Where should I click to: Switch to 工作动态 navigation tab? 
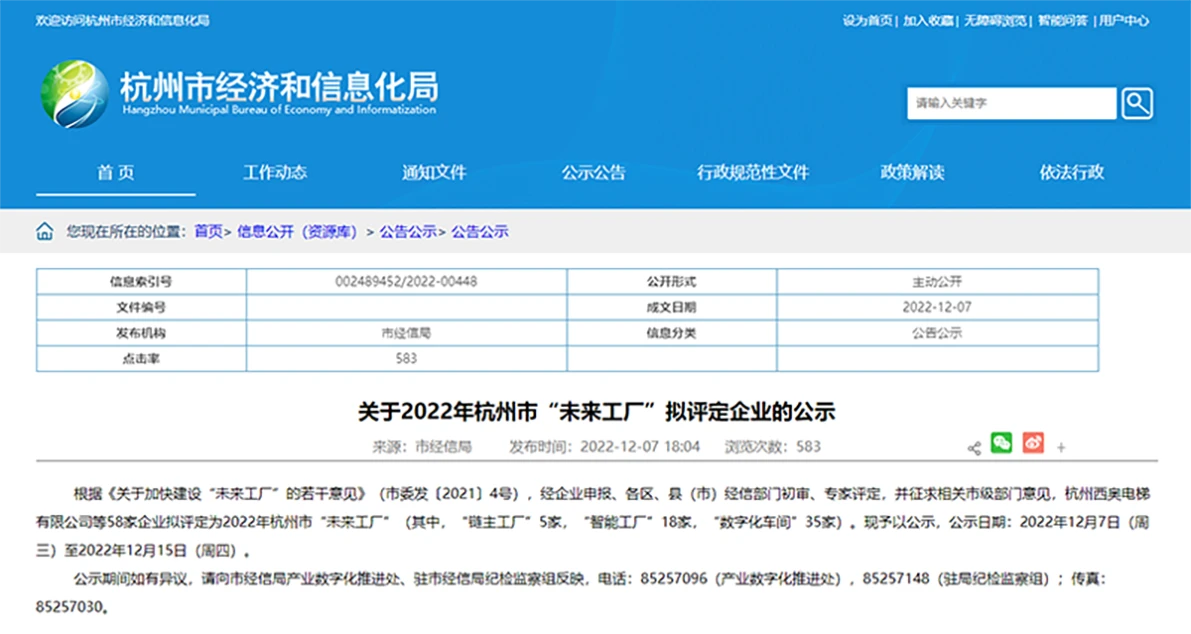275,172
